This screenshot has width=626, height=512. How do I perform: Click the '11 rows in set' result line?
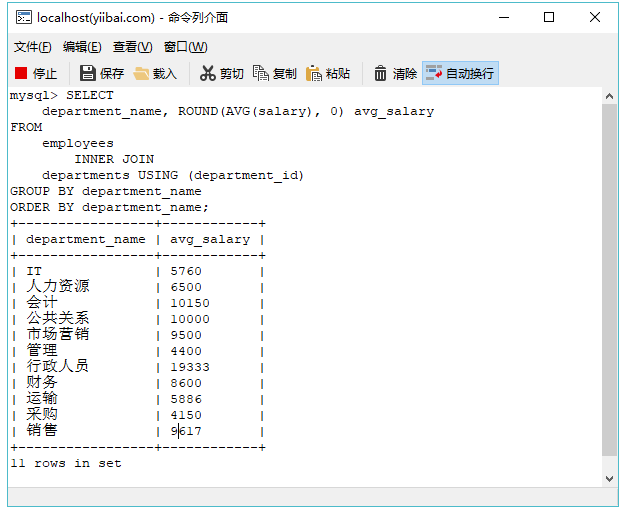pos(66,463)
